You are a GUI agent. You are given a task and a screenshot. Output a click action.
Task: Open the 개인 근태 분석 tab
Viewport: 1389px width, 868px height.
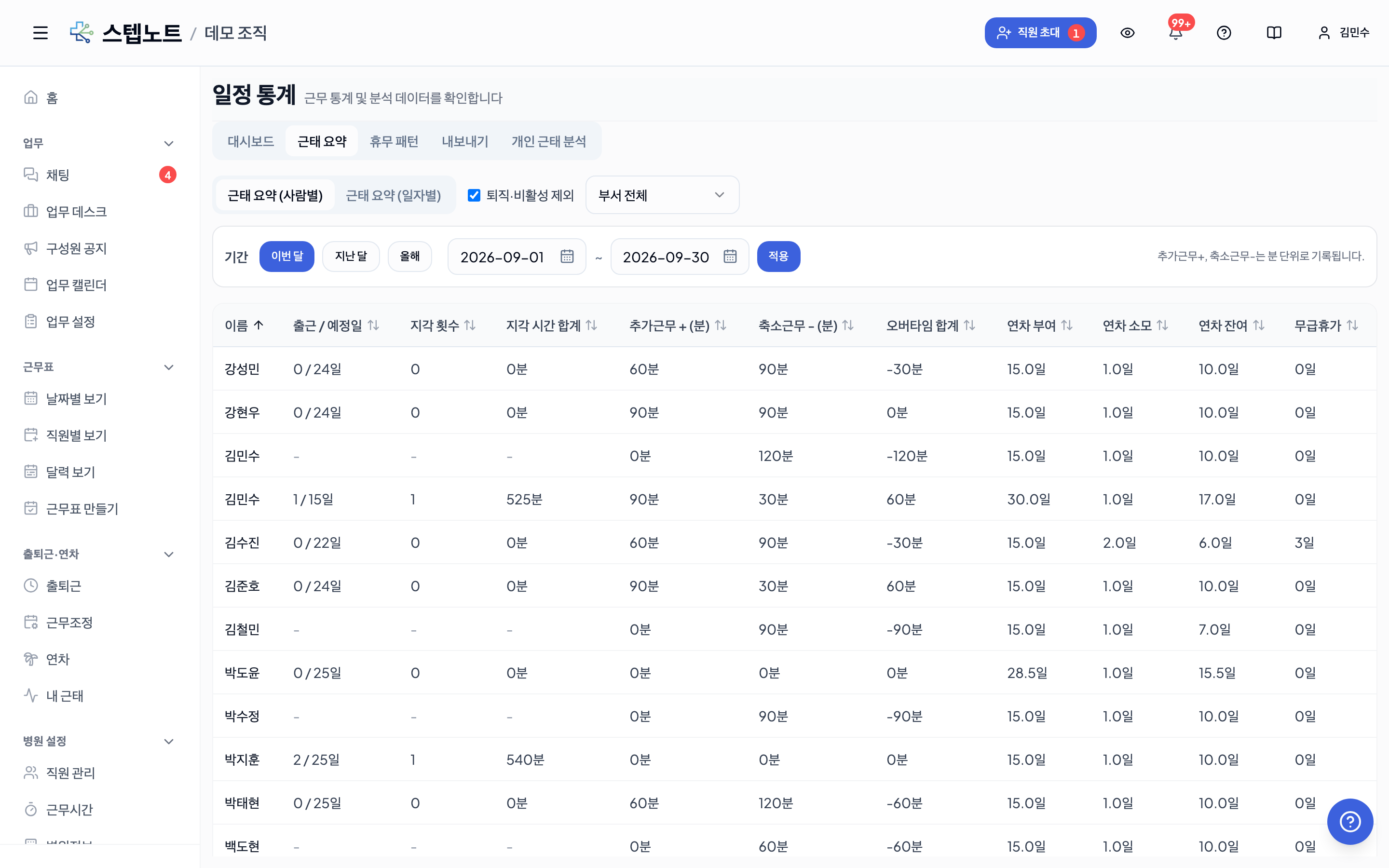pyautogui.click(x=549, y=141)
